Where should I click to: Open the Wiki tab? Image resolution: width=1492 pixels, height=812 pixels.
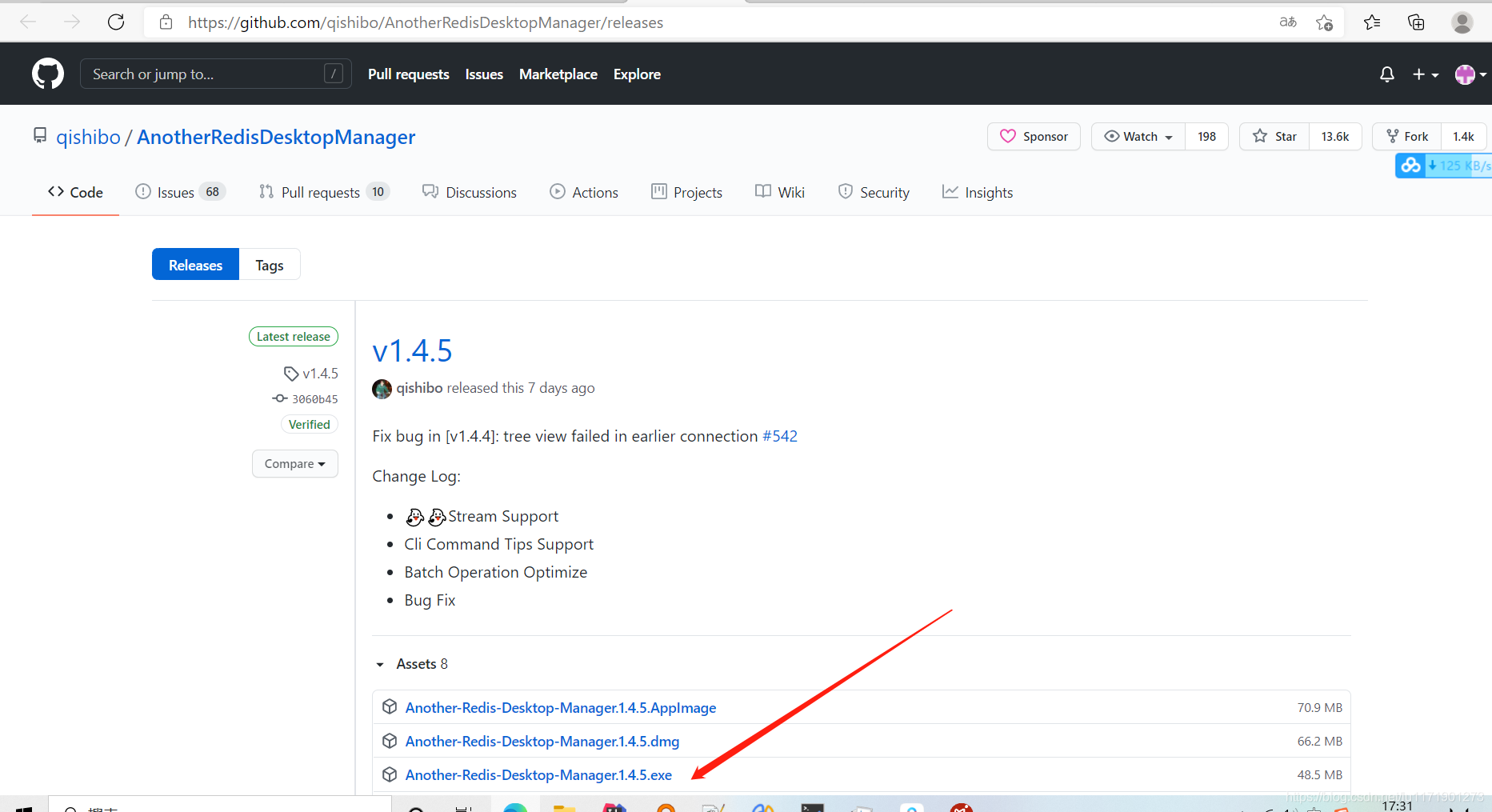click(x=780, y=193)
